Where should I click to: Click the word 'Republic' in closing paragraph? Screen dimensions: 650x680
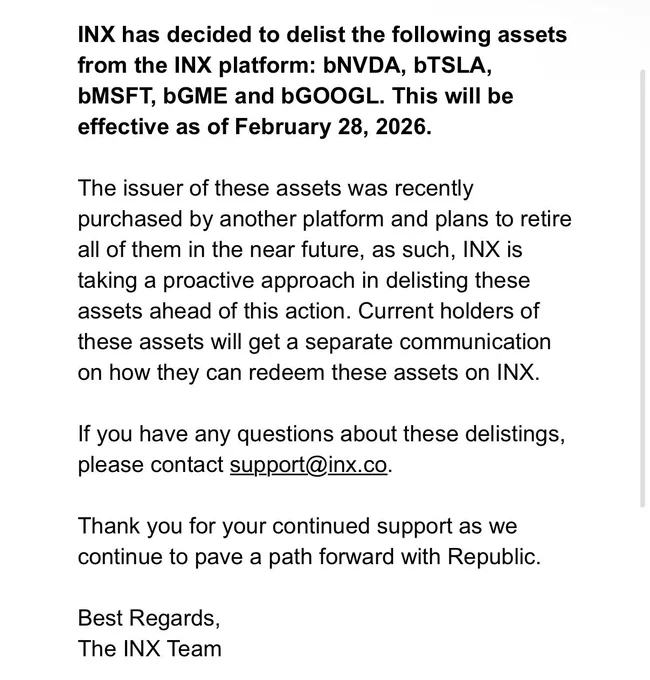pyautogui.click(x=491, y=557)
